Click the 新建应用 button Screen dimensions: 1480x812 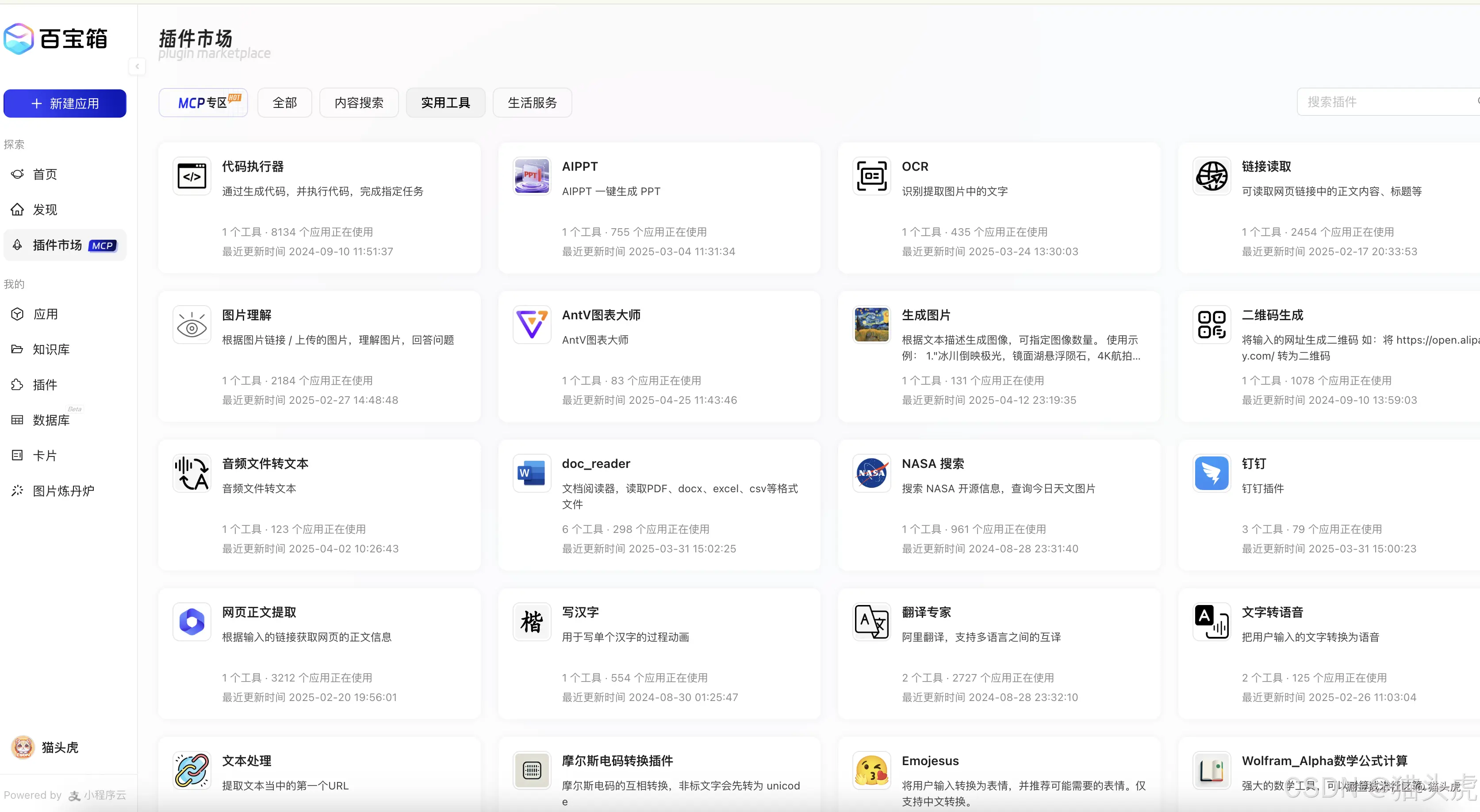click(x=64, y=103)
